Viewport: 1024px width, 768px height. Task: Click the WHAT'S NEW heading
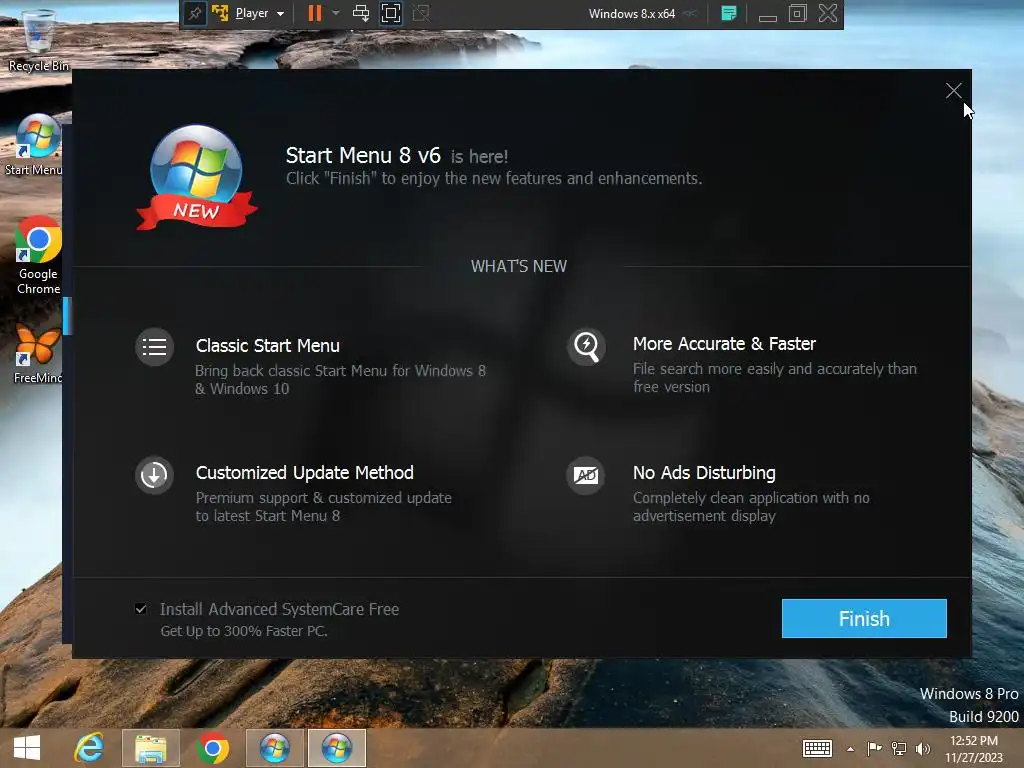tap(519, 266)
